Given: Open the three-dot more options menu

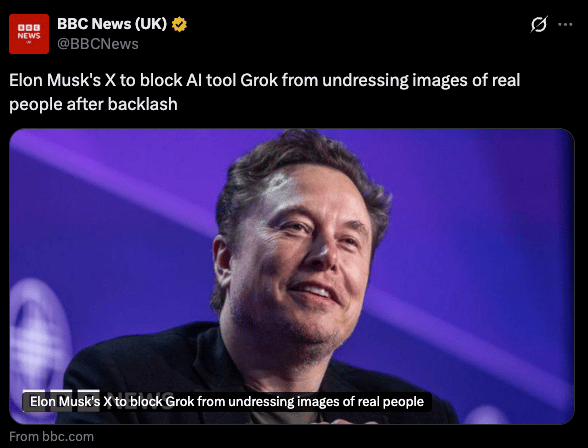Looking at the screenshot, I should (x=565, y=25).
